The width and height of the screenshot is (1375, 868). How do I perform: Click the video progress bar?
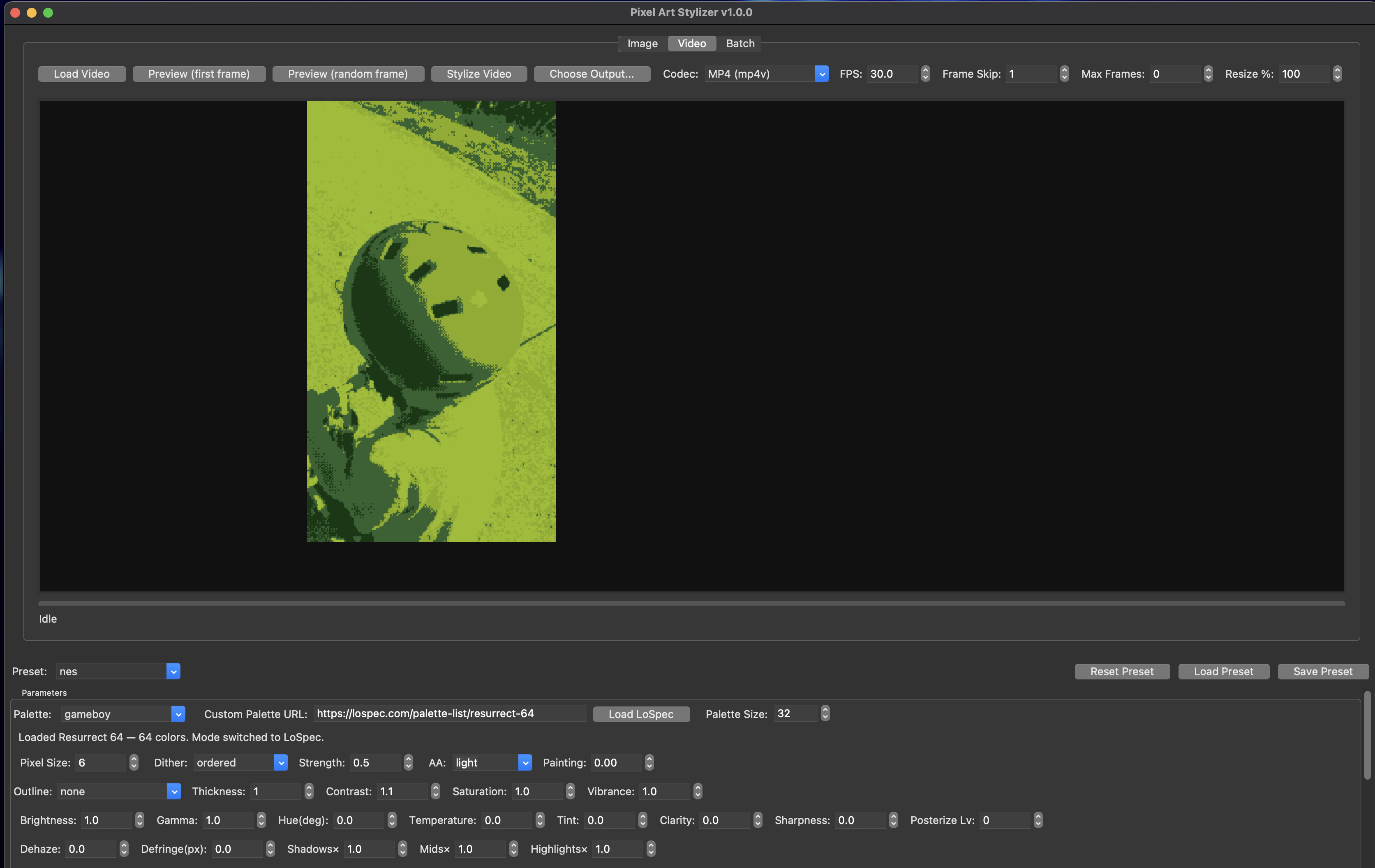pyautogui.click(x=691, y=603)
